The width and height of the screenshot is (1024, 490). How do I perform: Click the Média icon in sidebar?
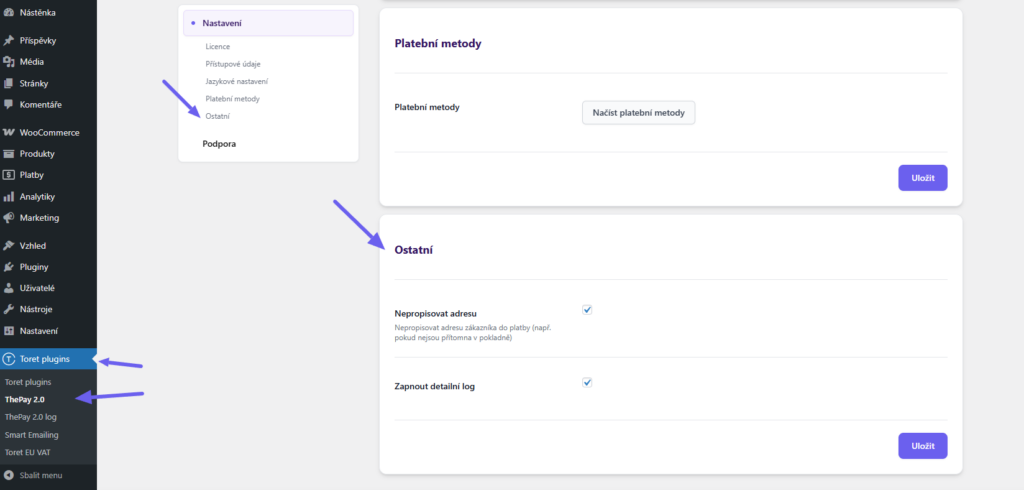coord(8,62)
